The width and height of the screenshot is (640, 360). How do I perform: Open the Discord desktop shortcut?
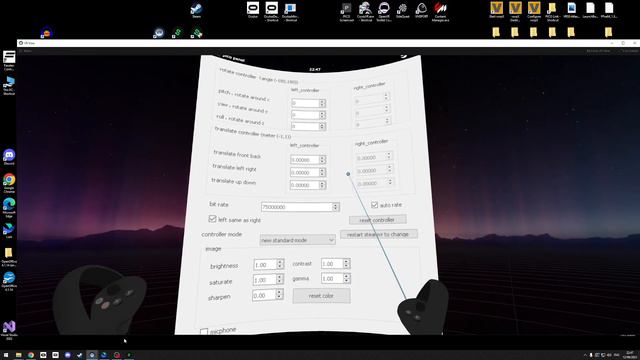coord(9,157)
